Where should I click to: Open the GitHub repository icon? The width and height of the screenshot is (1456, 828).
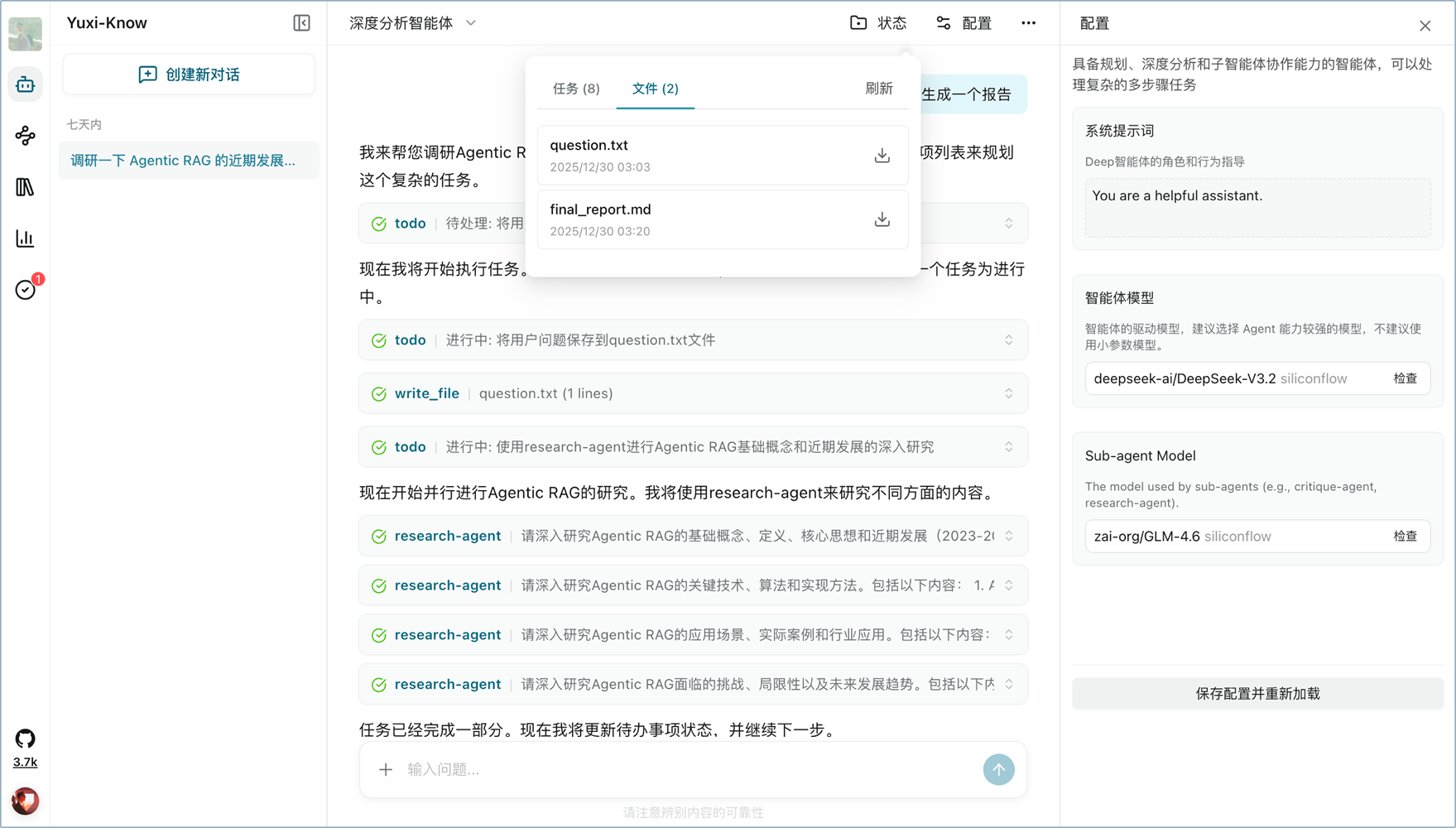click(x=25, y=738)
